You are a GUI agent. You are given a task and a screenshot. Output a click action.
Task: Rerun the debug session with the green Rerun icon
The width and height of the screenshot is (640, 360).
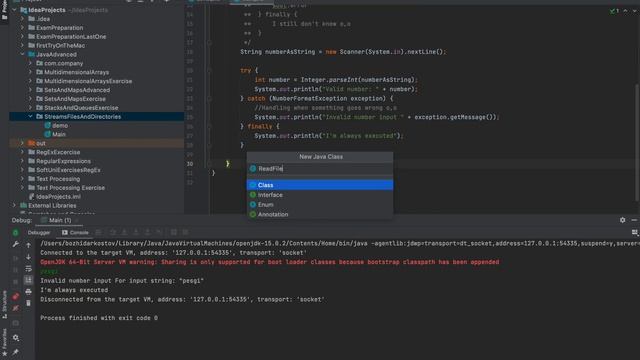click(x=16, y=233)
